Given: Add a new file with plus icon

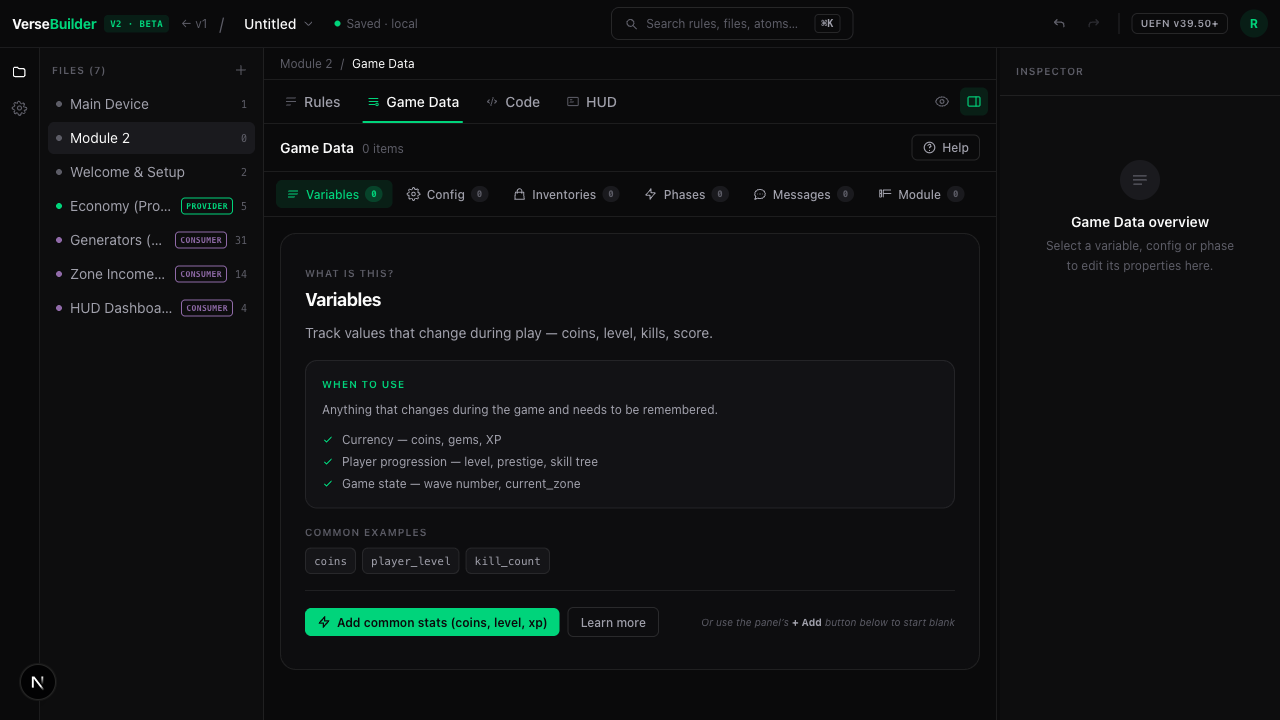Looking at the screenshot, I should pyautogui.click(x=240, y=70).
